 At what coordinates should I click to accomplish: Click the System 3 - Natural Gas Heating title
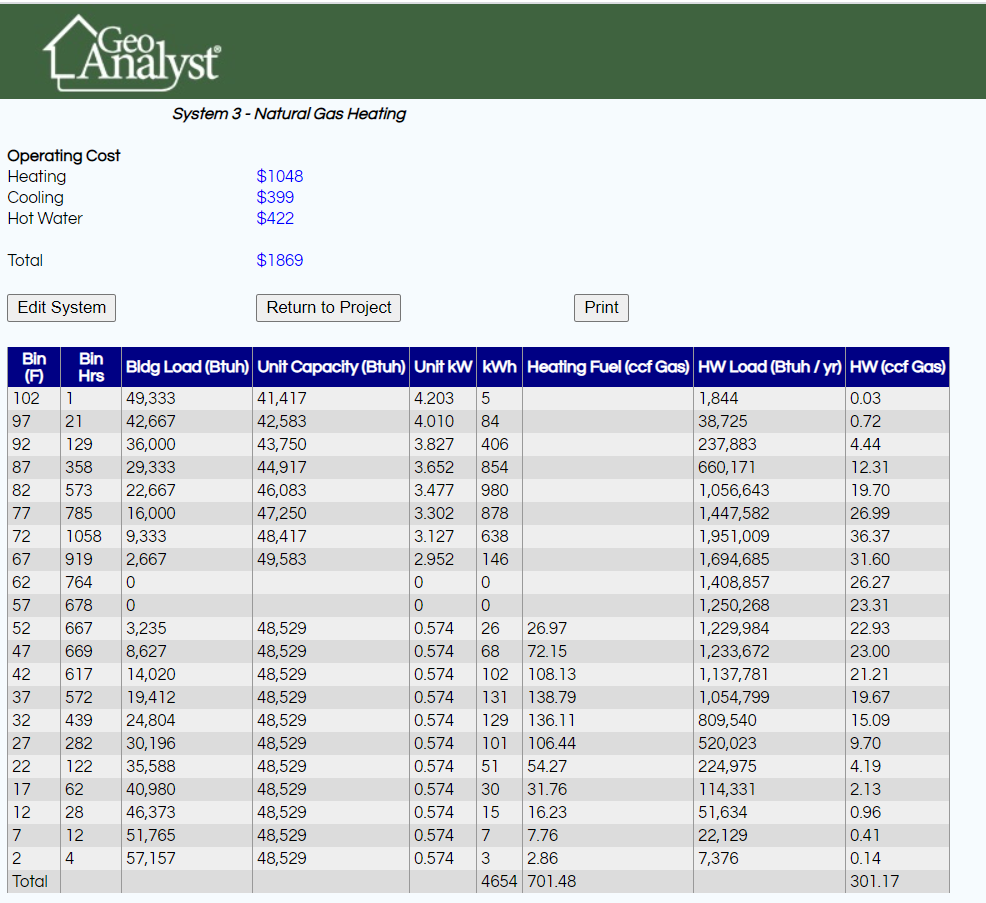pos(289,114)
